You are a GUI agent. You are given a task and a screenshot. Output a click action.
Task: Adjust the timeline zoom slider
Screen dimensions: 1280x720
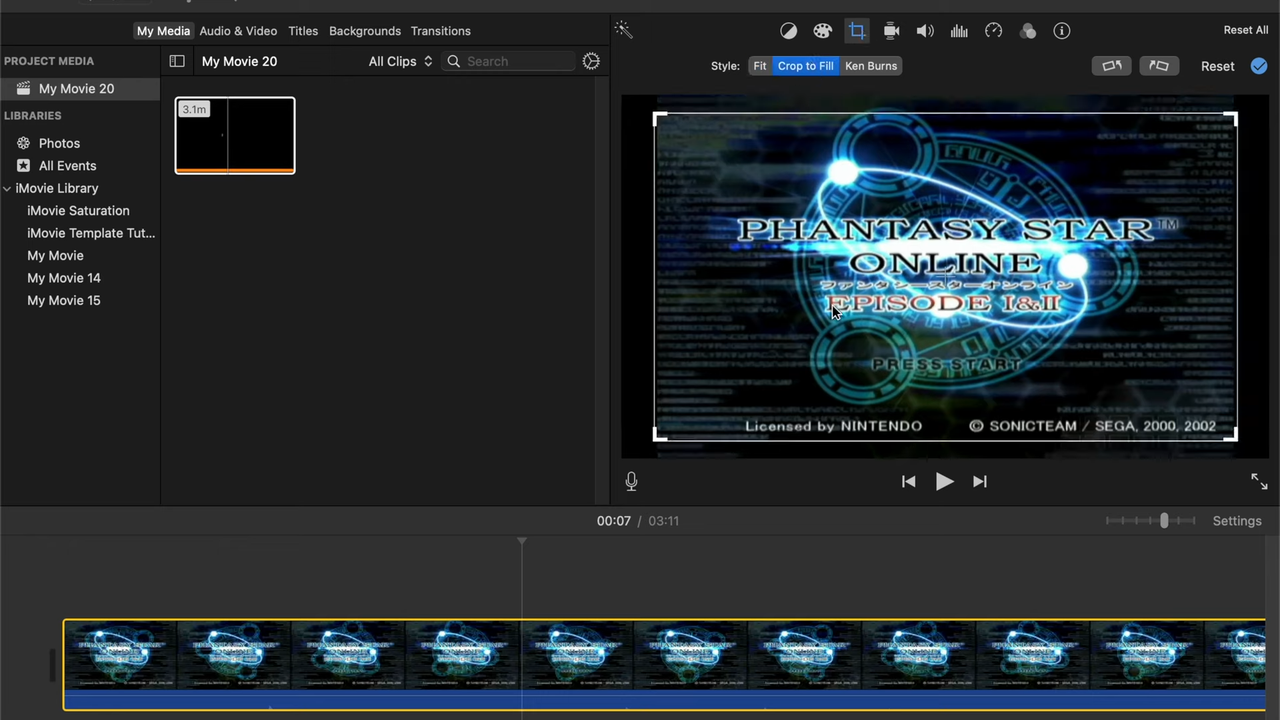[1163, 520]
